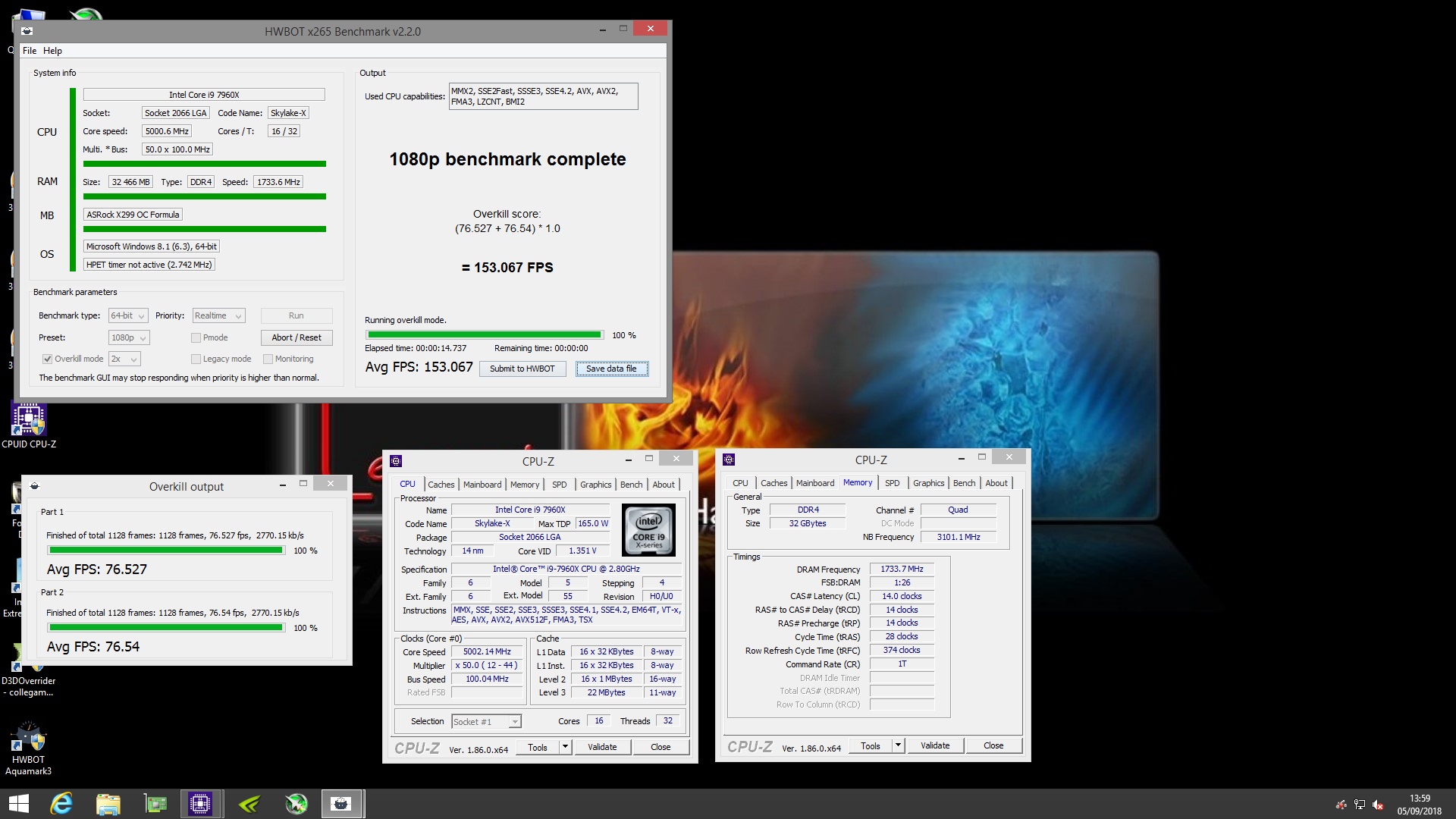1456x819 pixels.
Task: Click the Part 2 progress bar
Action: coord(167,627)
